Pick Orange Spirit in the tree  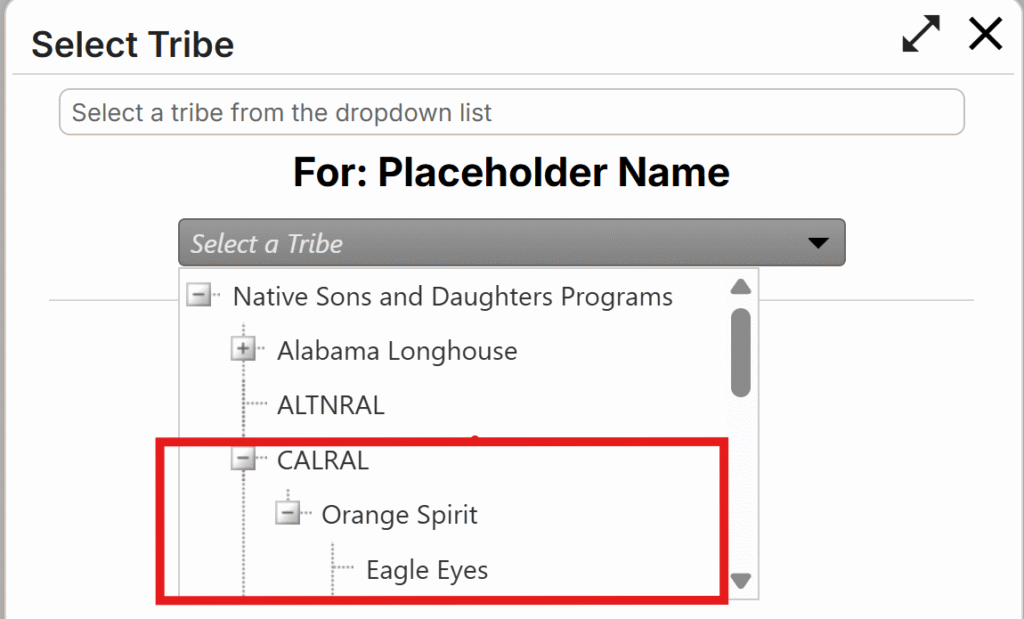point(399,515)
